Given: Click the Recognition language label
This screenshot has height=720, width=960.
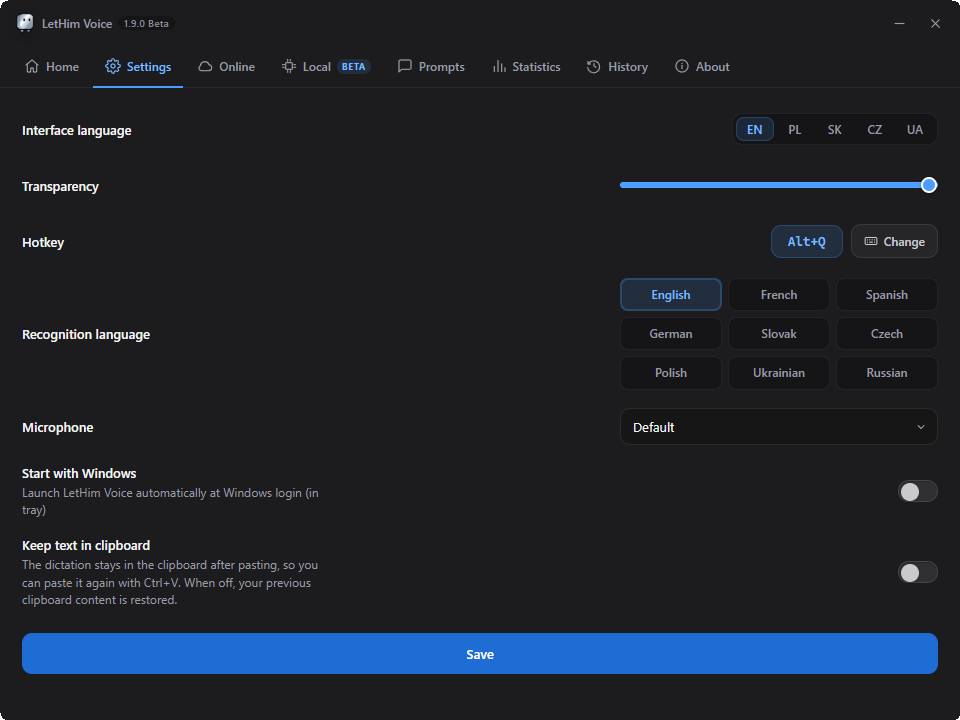Looking at the screenshot, I should (x=86, y=334).
